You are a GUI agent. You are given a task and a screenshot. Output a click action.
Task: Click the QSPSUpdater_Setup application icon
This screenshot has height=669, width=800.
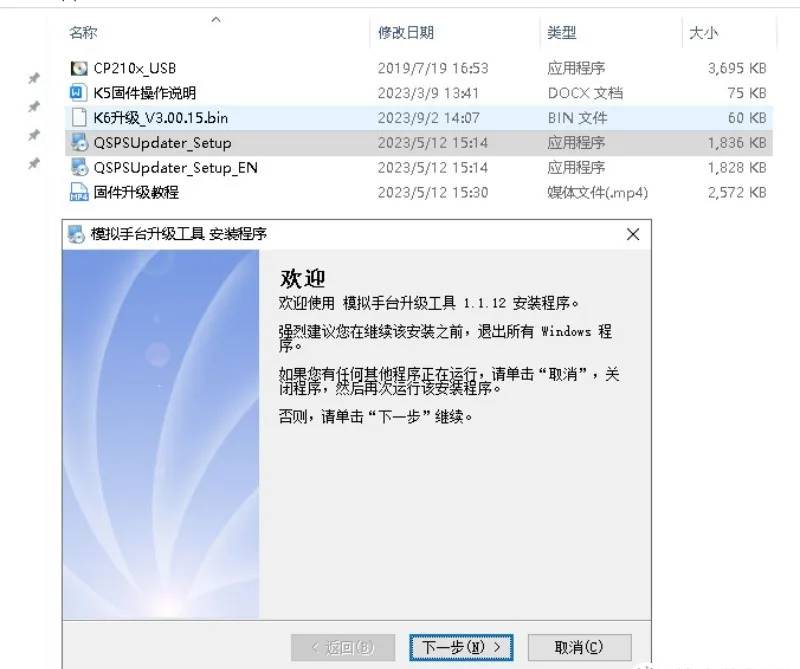point(79,143)
